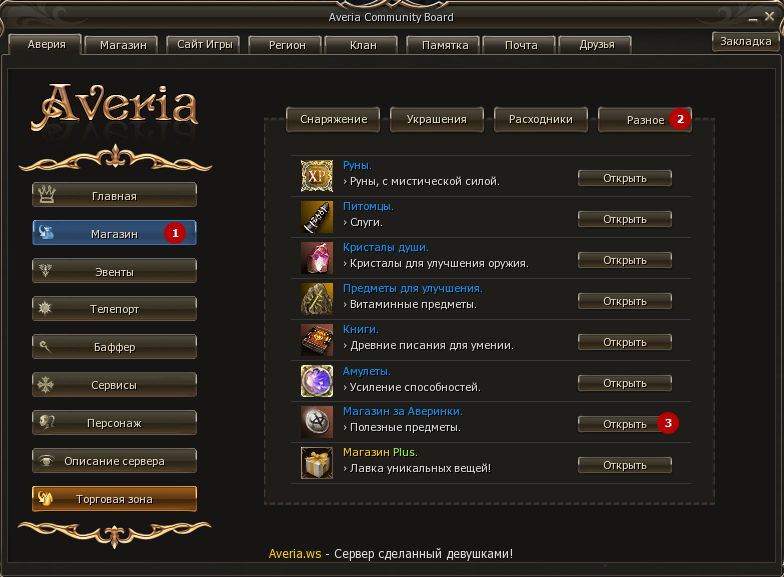The height and width of the screenshot is (577, 784).
Task: Click the Закладка bookmark button
Action: [x=746, y=42]
